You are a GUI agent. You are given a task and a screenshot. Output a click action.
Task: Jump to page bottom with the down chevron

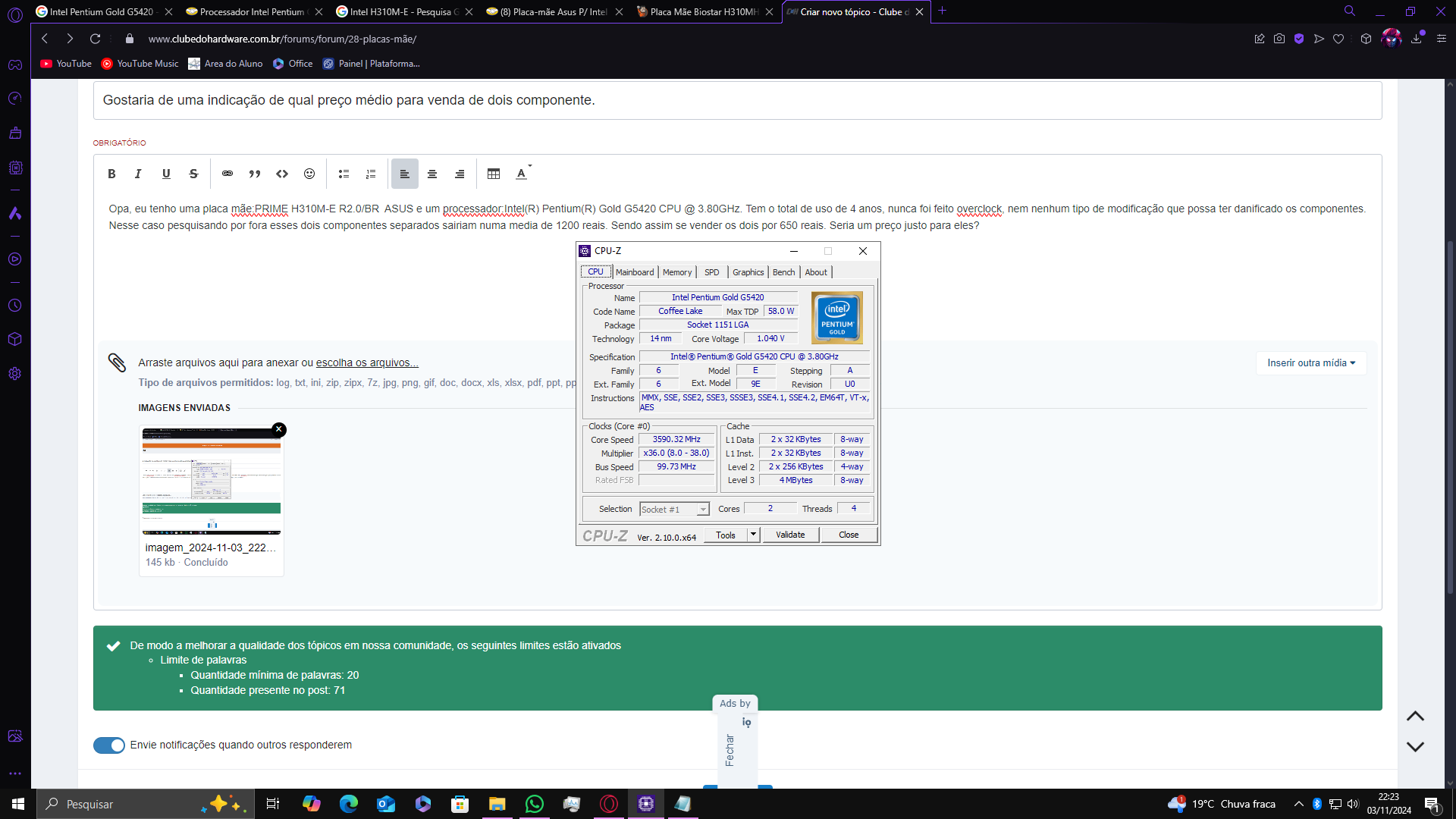1415,747
